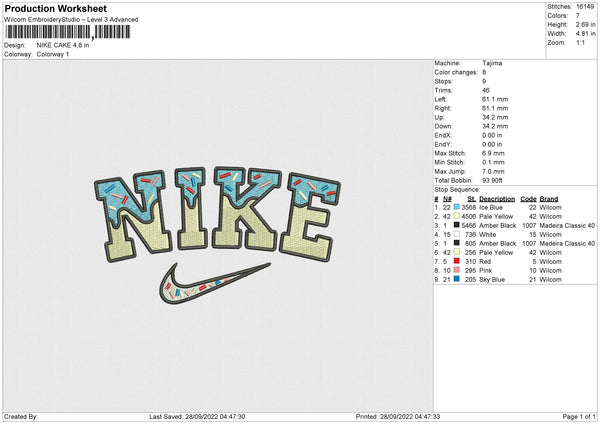Click the swoosh logo in the design preview

pyautogui.click(x=215, y=283)
